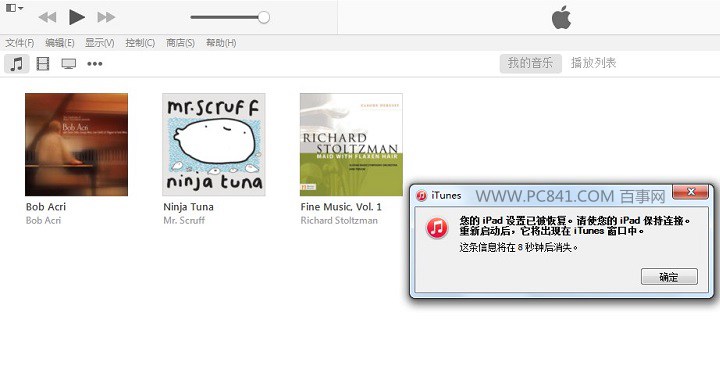Skip to the next track
720x366 pixels.
pos(106,17)
